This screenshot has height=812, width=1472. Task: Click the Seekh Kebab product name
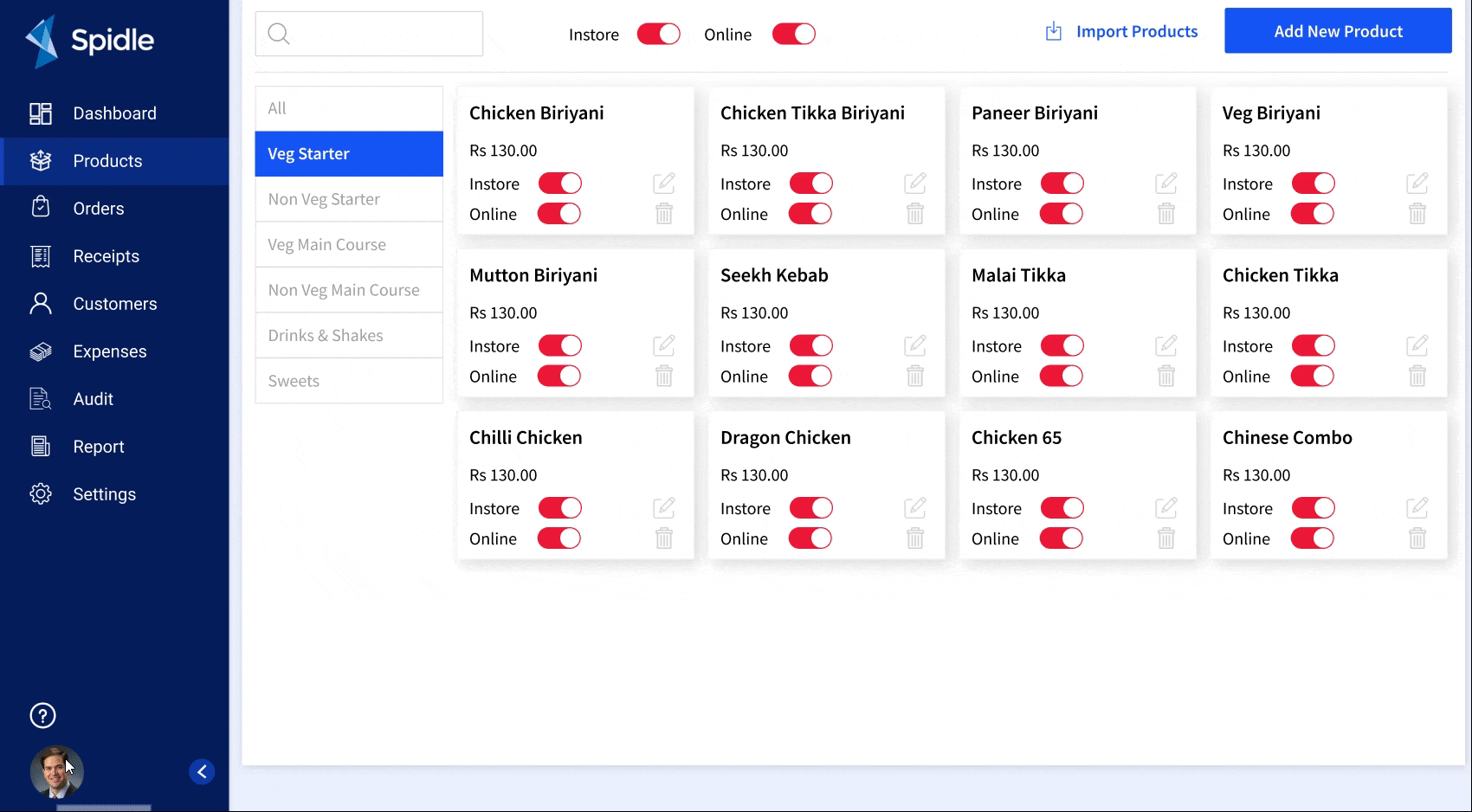point(774,275)
